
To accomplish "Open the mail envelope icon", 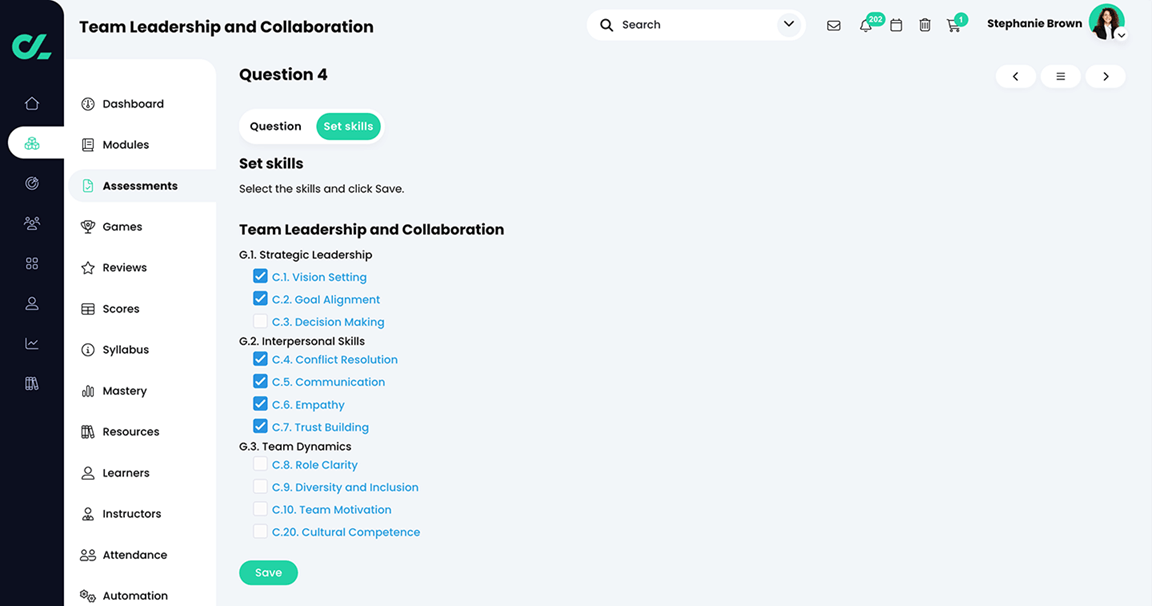I will [834, 25].
